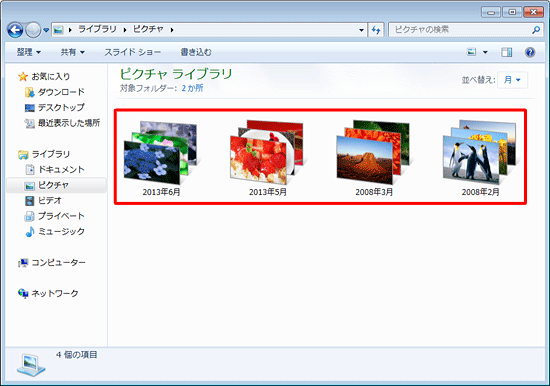Open the view options dropdown arrow

pos(485,52)
